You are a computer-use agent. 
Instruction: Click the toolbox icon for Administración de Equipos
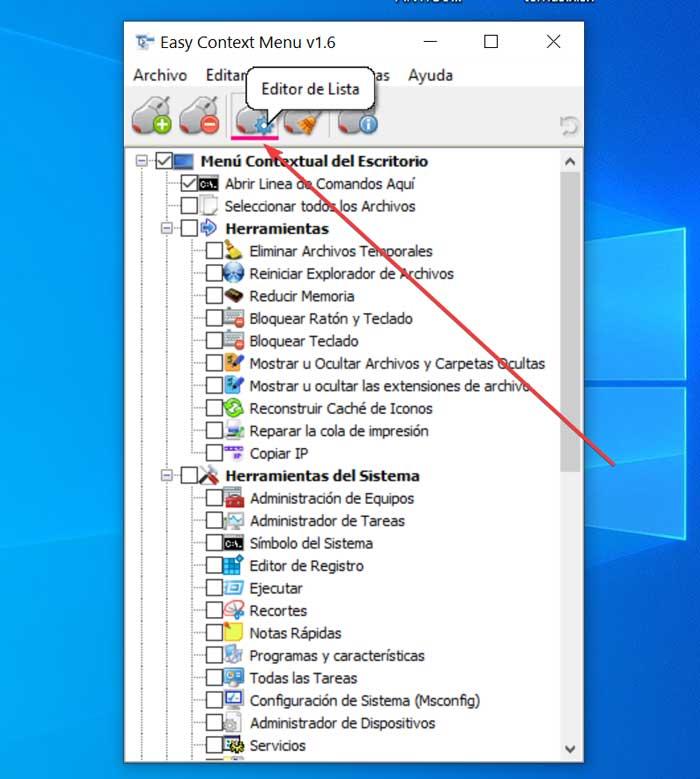click(x=233, y=497)
